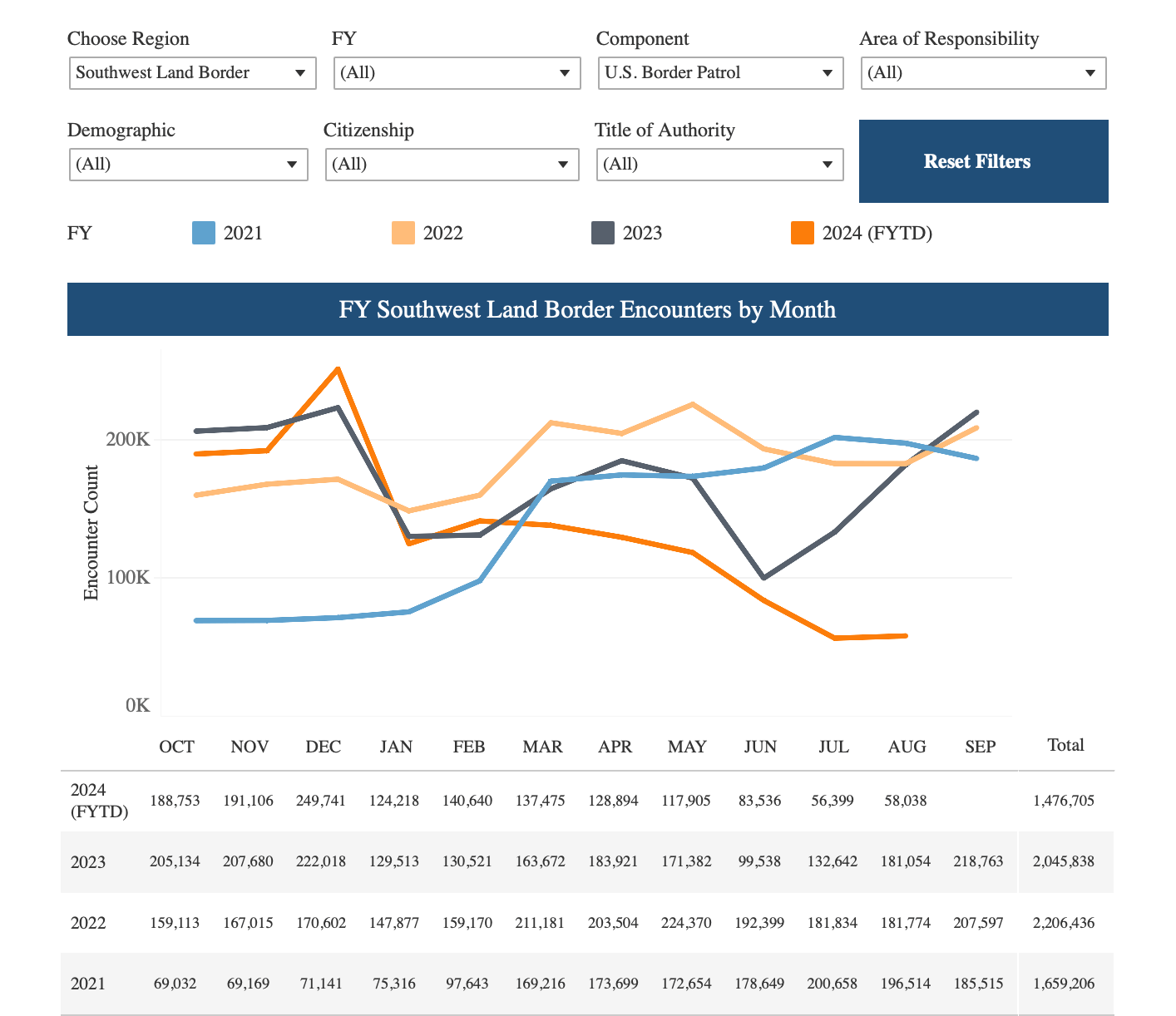Click the 2,045,838 total for 2023
Screen dimensions: 1176x1016
1064,861
